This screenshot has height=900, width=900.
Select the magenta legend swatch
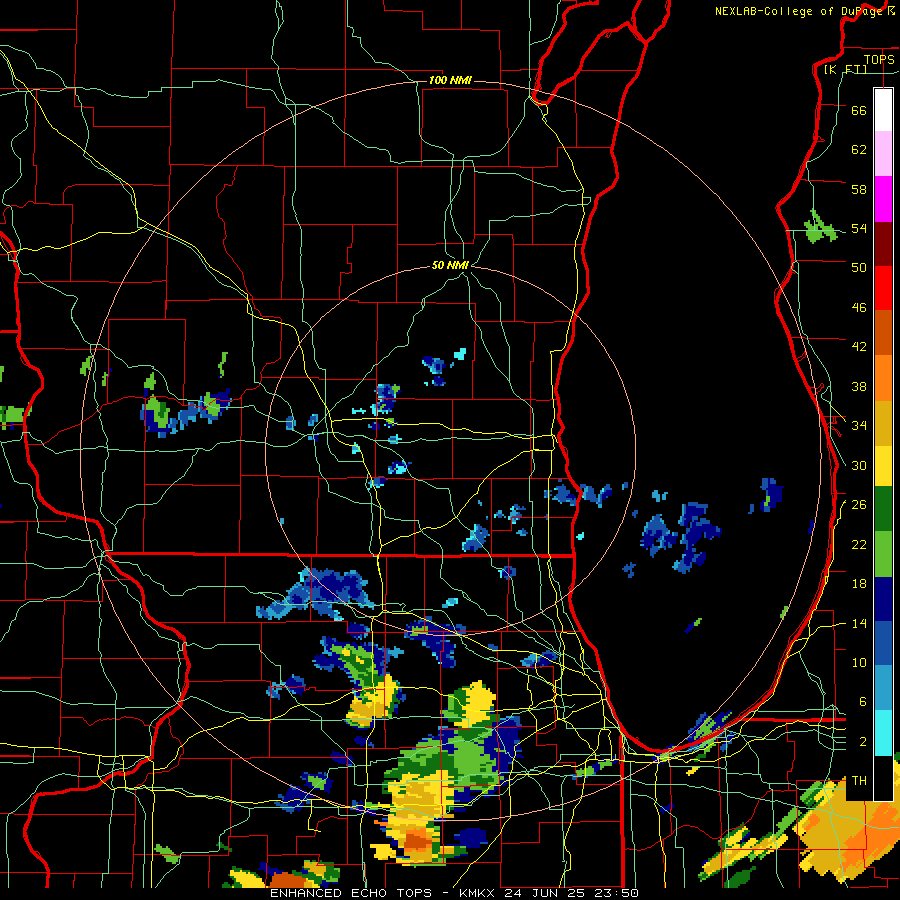(883, 199)
